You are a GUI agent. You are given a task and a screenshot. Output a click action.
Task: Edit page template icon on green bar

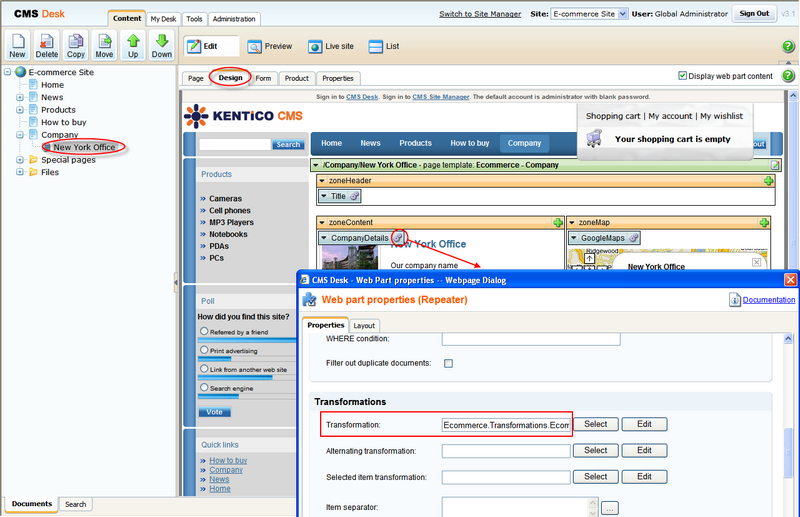point(775,165)
